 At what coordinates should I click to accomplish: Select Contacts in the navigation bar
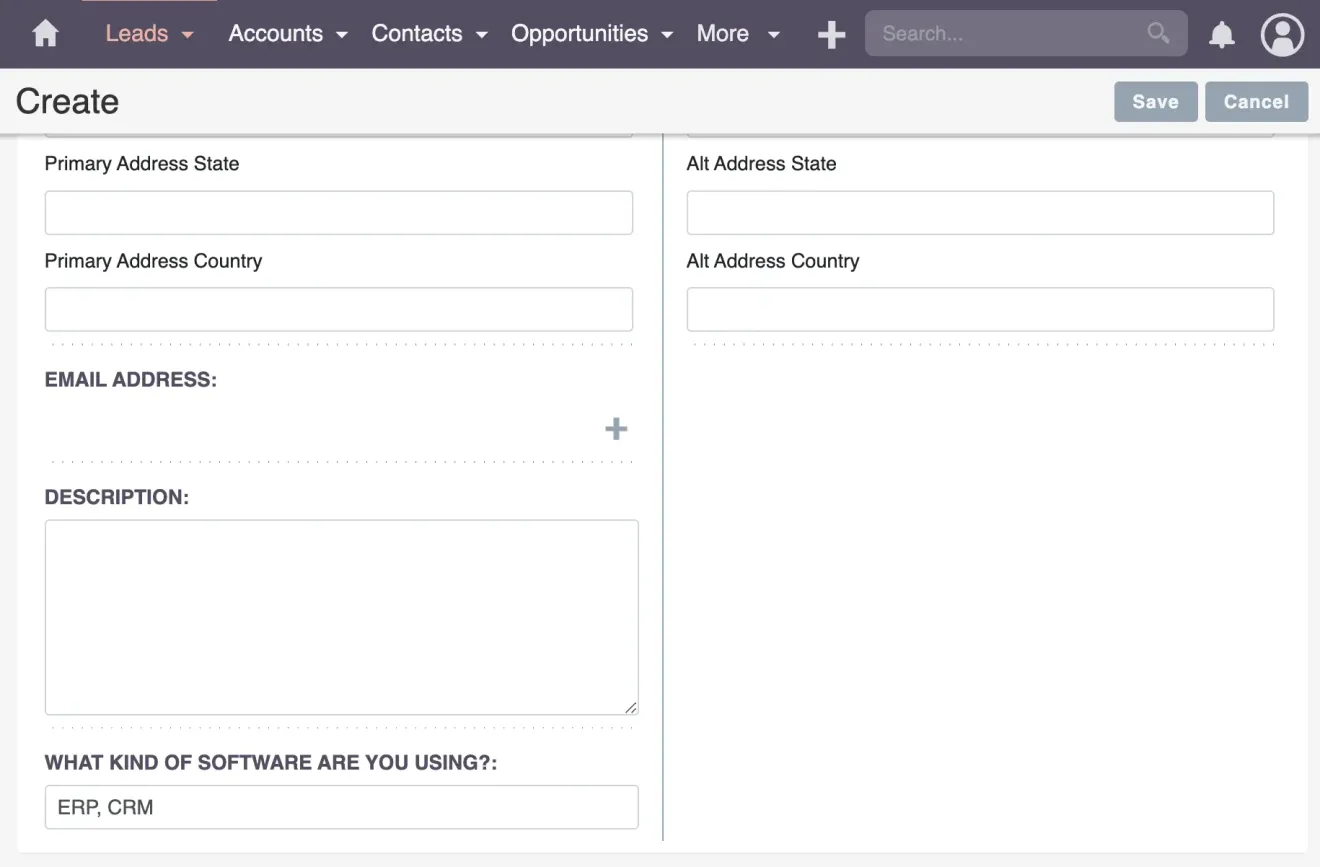point(417,33)
